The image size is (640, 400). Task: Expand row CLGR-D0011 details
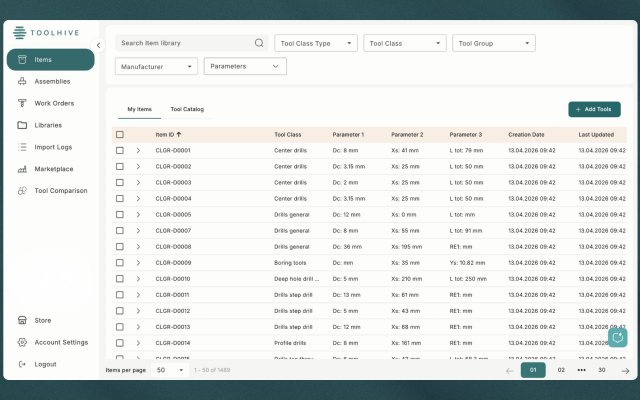[138, 295]
